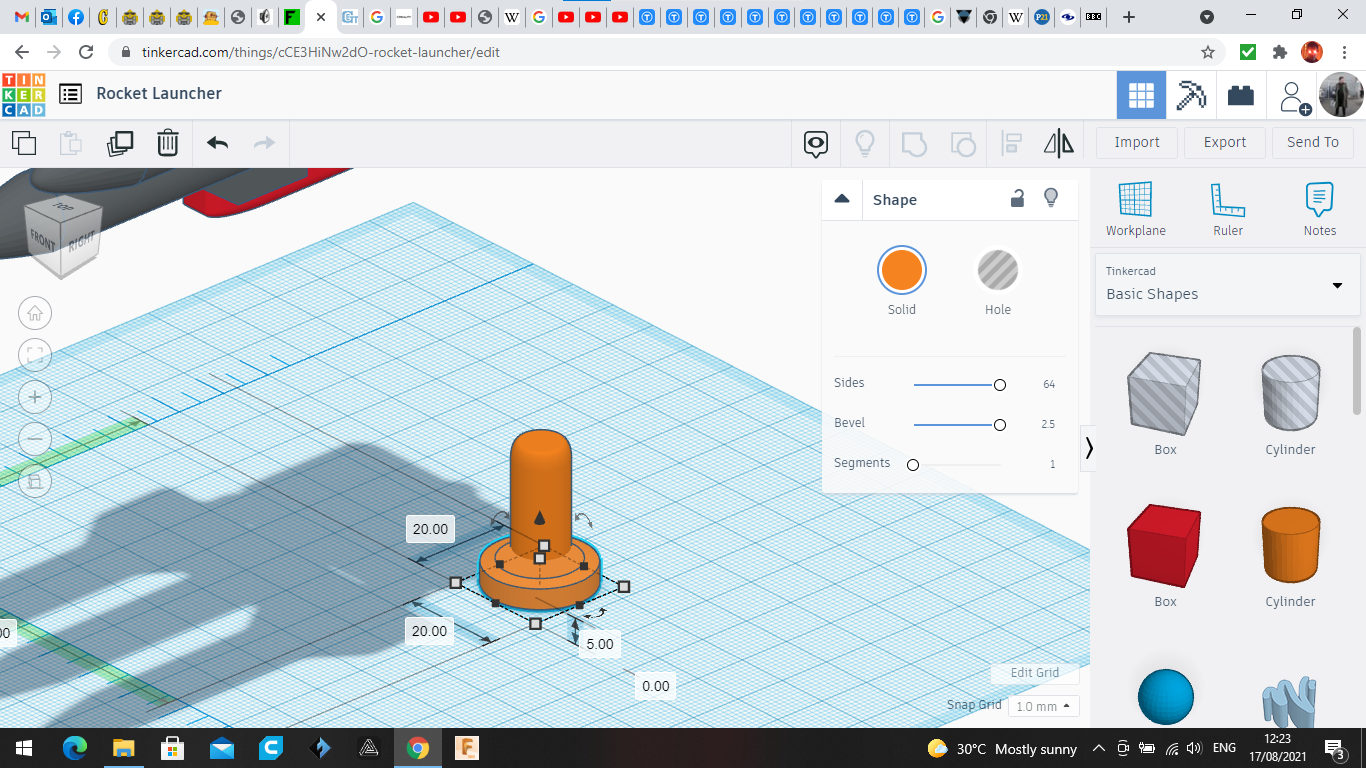Click the view cube

click(63, 236)
